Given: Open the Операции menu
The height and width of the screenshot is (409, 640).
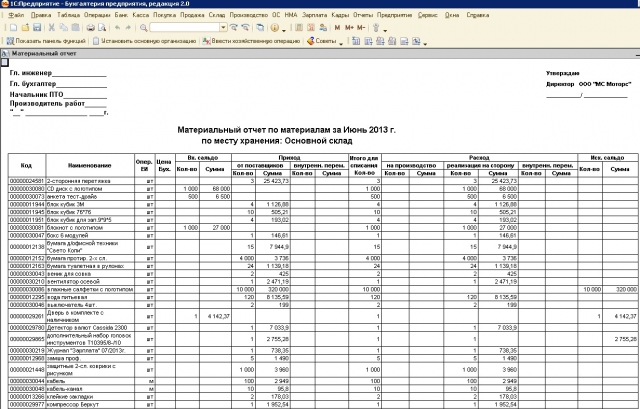Looking at the screenshot, I should coord(97,15).
